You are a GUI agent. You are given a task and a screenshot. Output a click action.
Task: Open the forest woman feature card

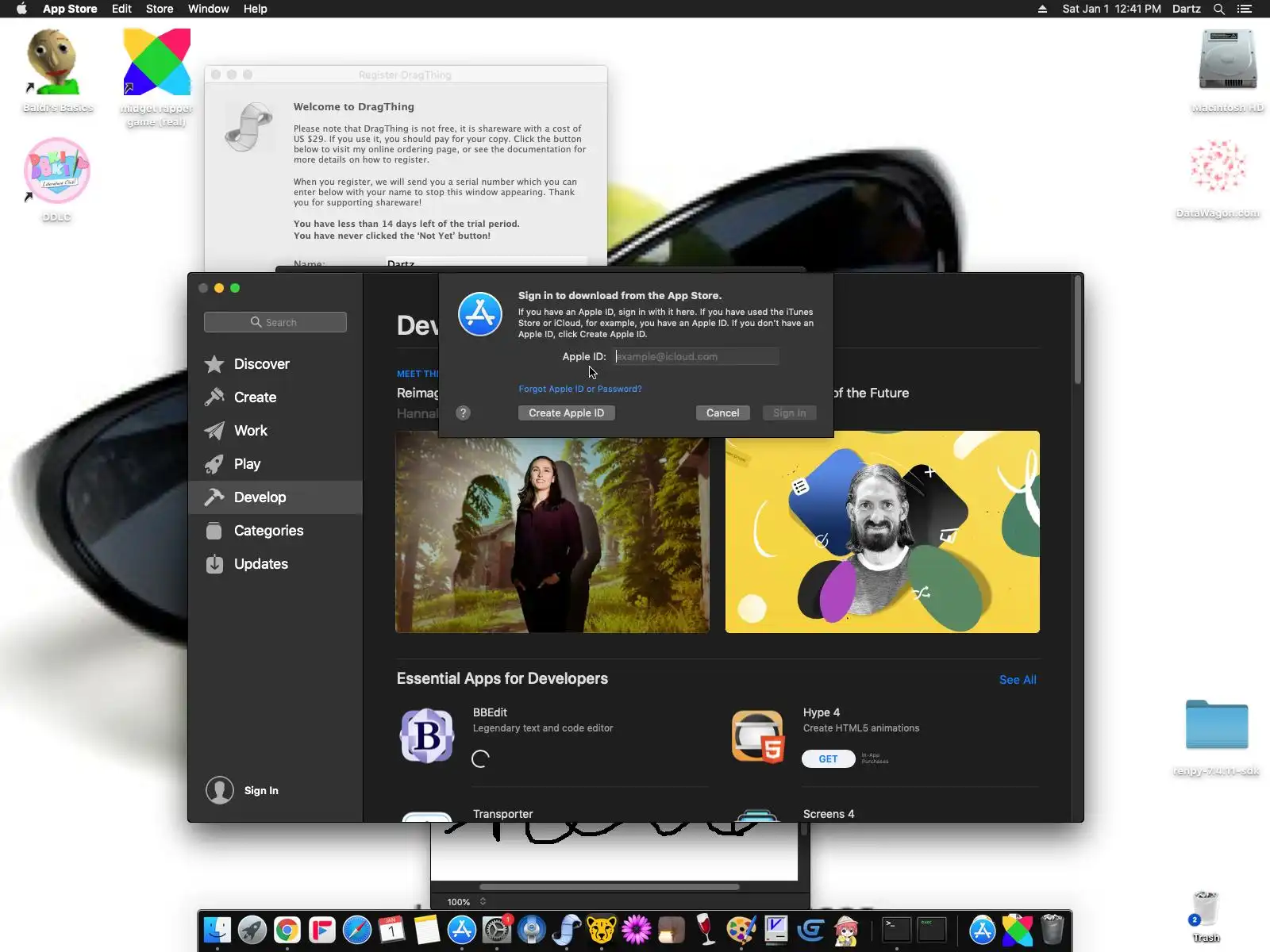(552, 532)
